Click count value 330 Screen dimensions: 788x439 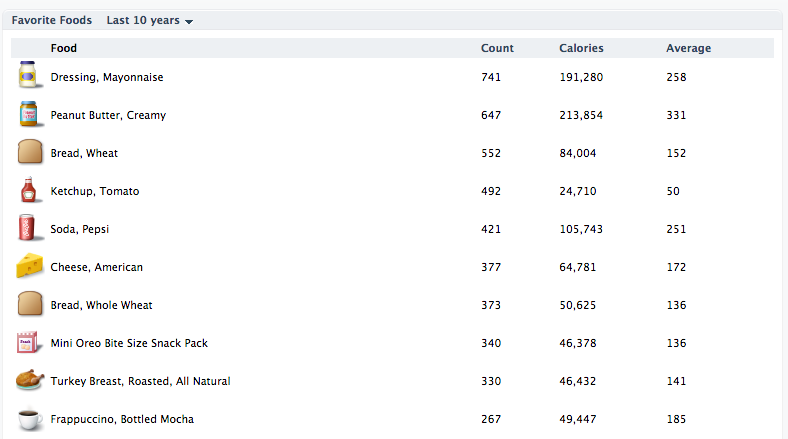click(x=491, y=381)
